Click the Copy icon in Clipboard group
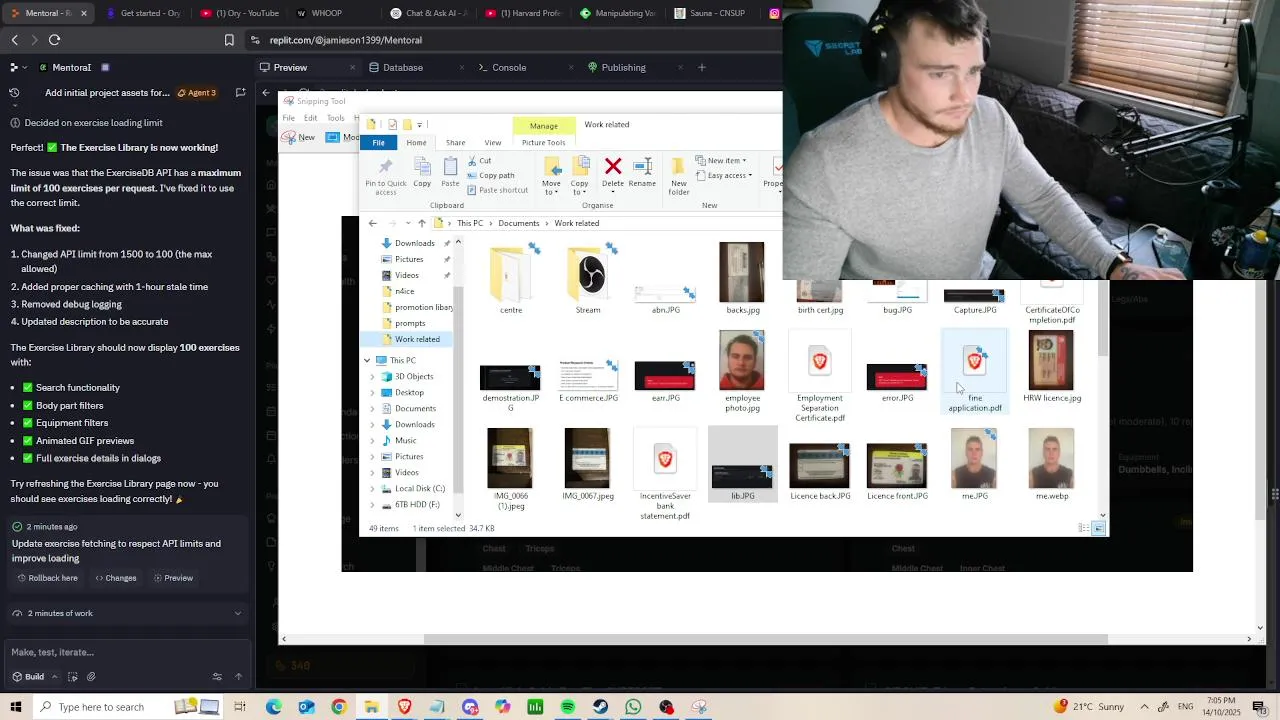Image resolution: width=1280 pixels, height=720 pixels. (x=422, y=172)
